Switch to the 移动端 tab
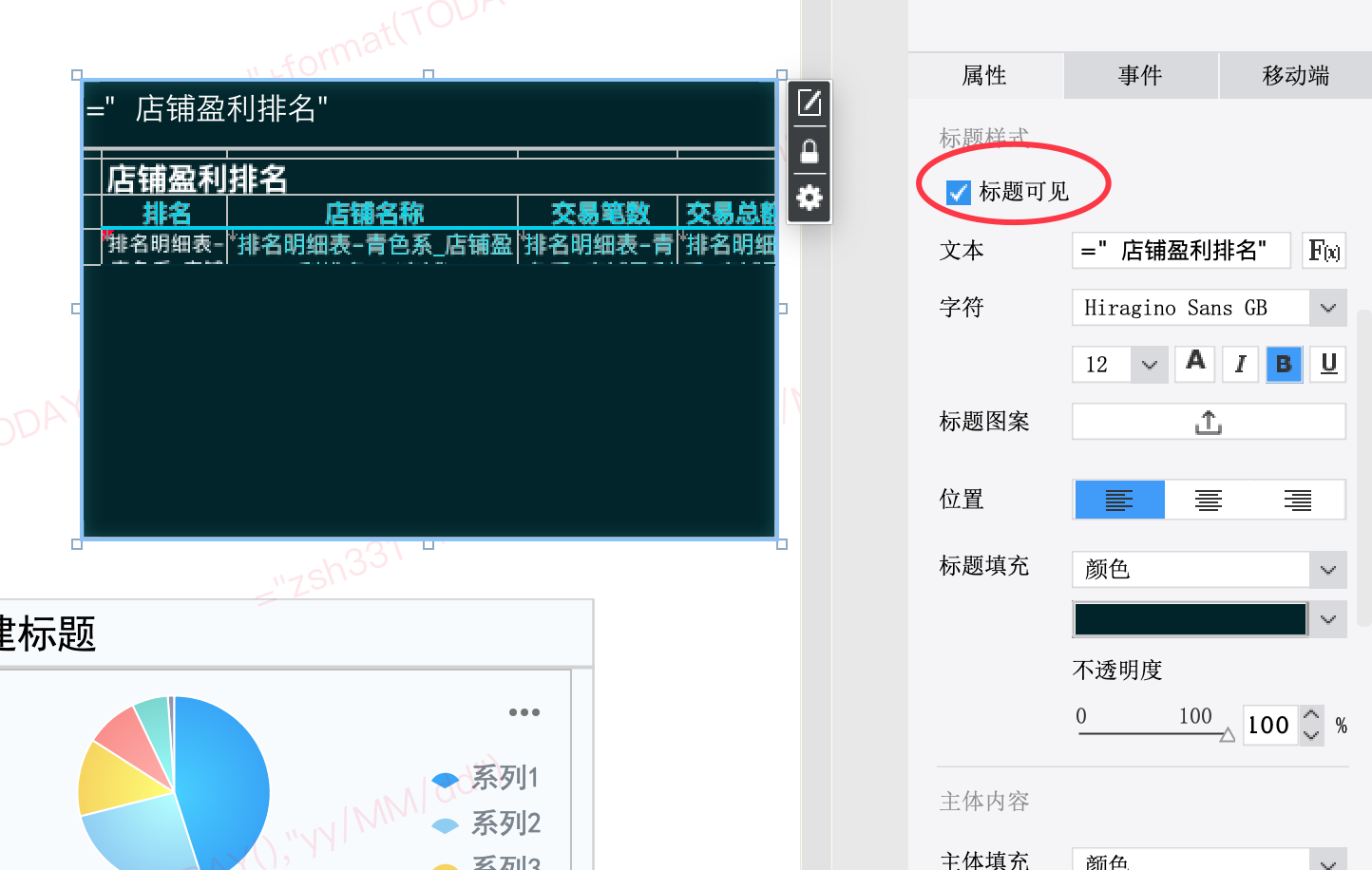Screen dimensions: 1372x870 pyautogui.click(x=1296, y=75)
